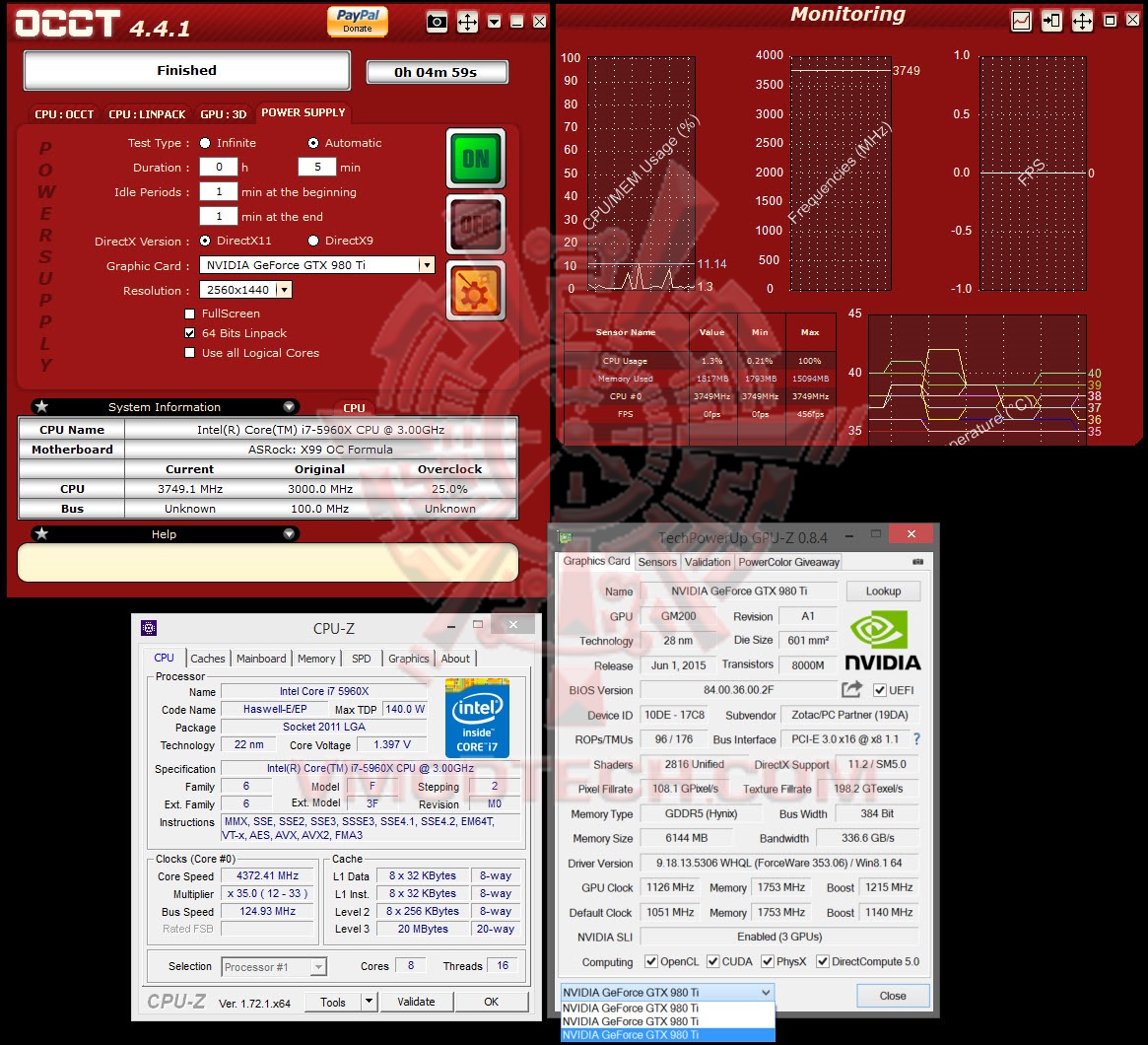1148x1045 pixels.
Task: Select the Automatic test type radio
Action: [x=313, y=143]
